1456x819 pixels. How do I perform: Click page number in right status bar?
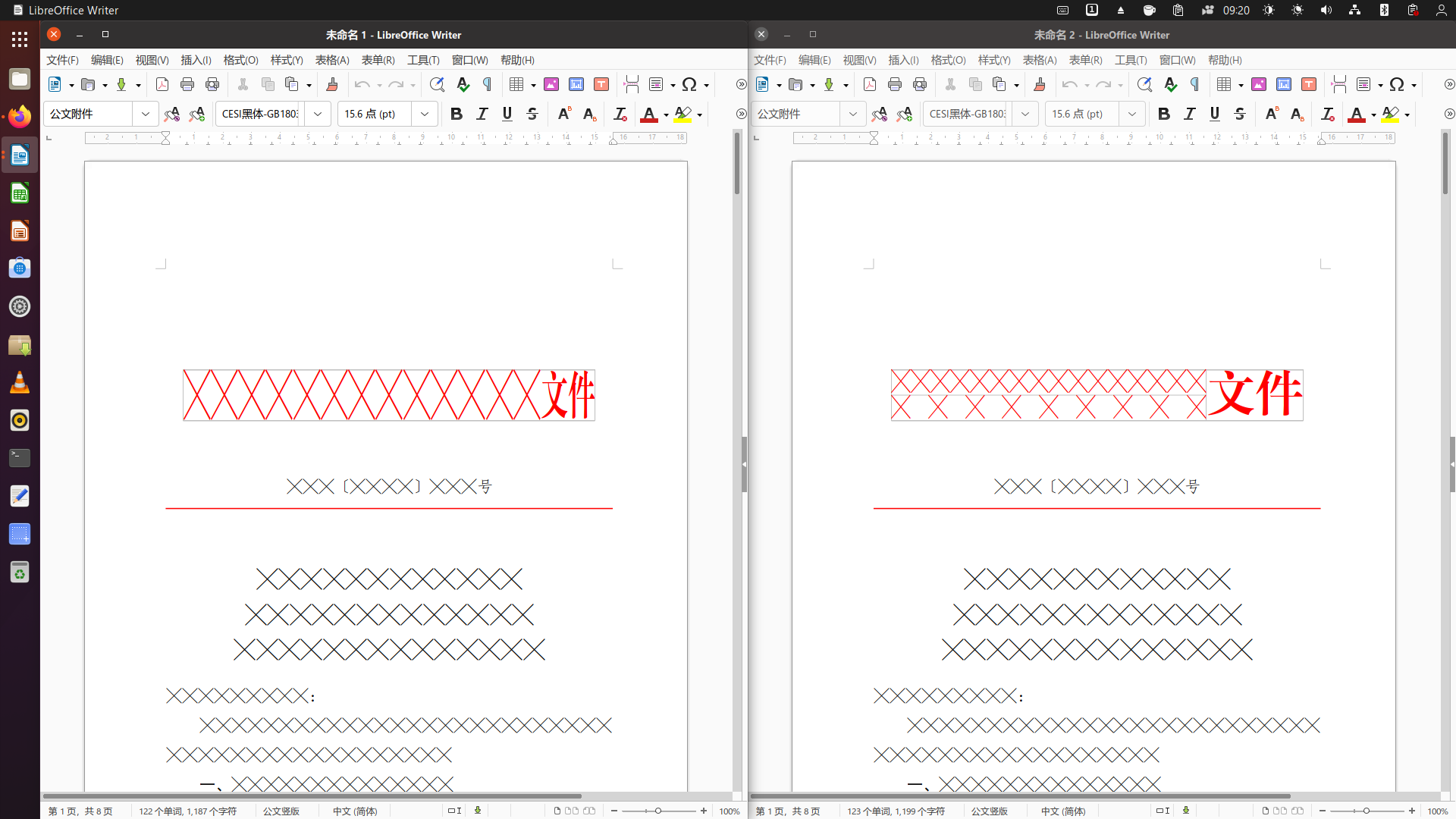[788, 811]
